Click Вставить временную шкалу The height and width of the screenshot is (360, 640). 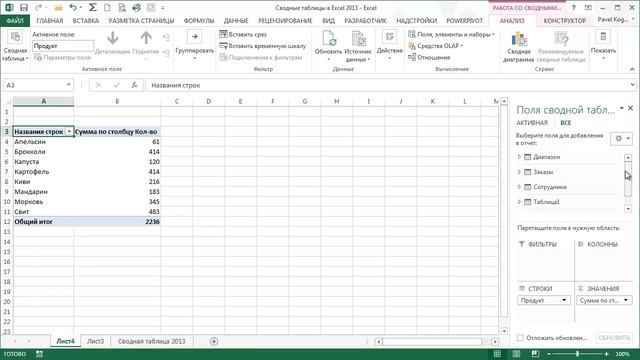262,46
